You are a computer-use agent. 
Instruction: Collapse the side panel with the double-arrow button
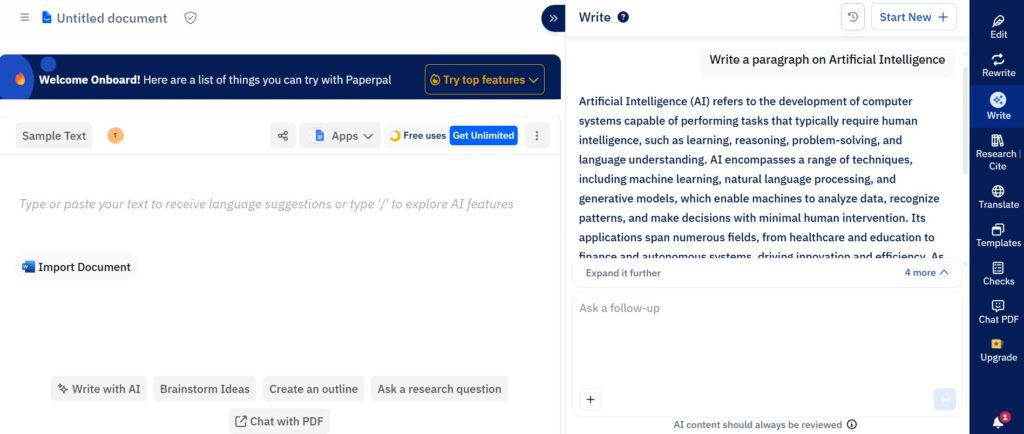coord(552,18)
